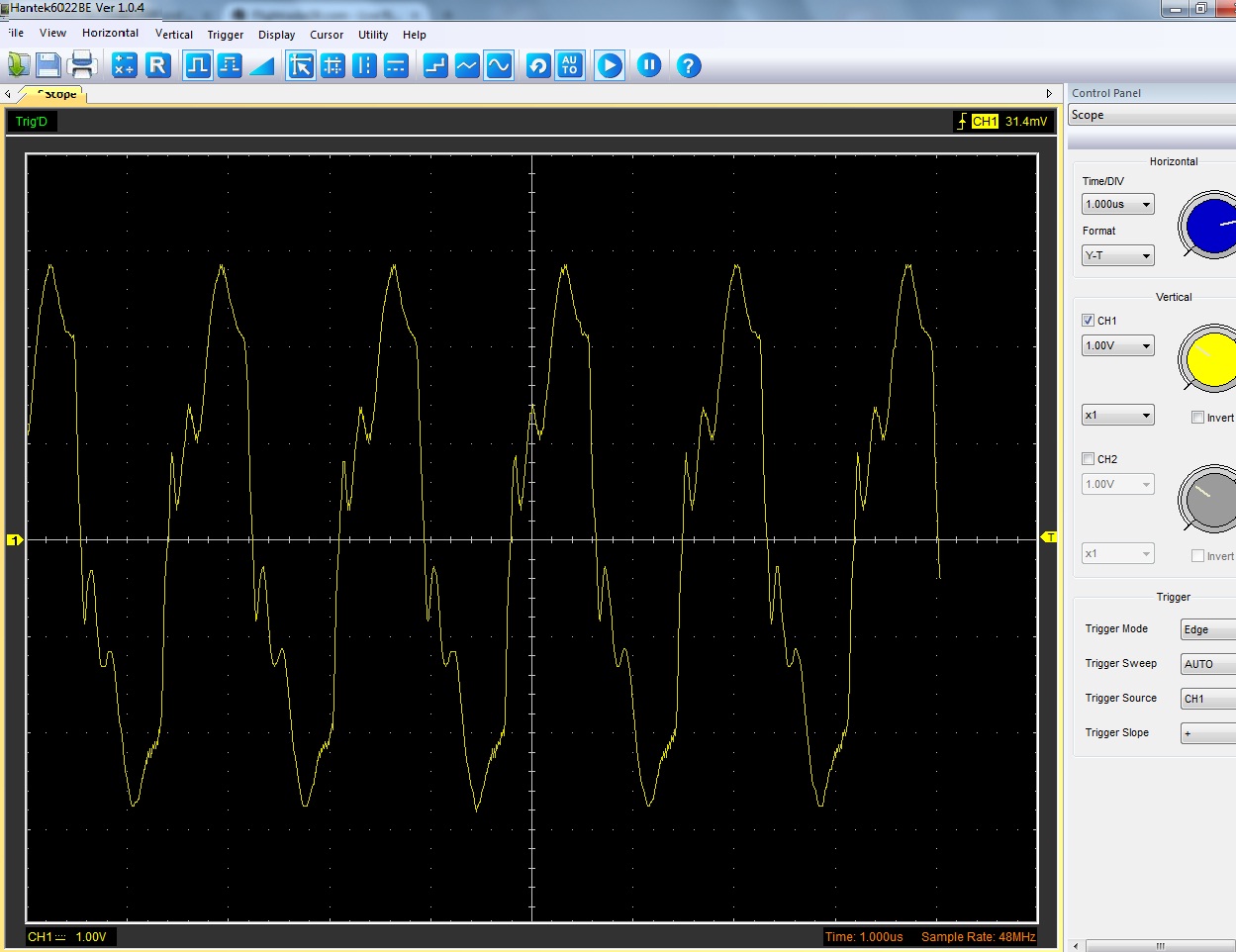Click the blue horizontal time knob
Image resolution: width=1236 pixels, height=952 pixels.
click(x=1209, y=226)
